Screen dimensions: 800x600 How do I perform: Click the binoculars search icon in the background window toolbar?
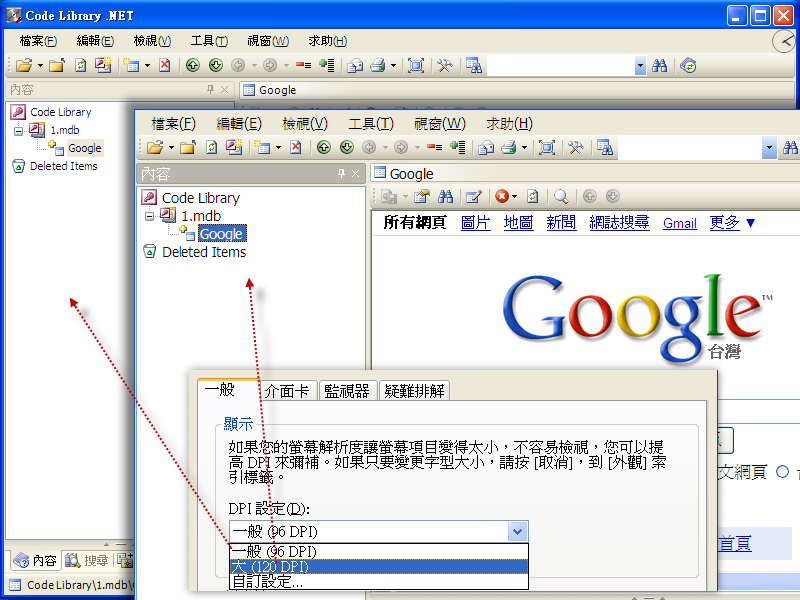pos(659,65)
